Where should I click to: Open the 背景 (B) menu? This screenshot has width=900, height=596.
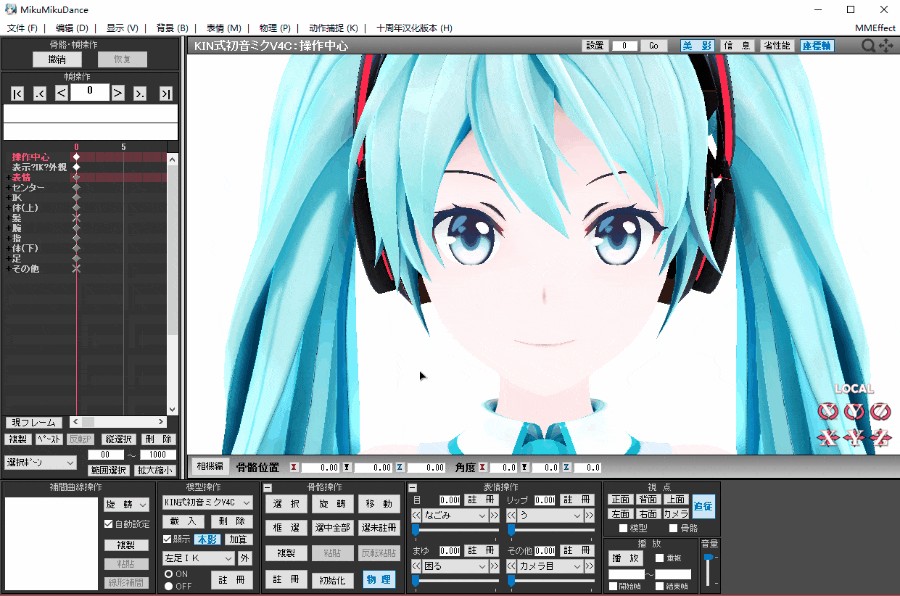tap(172, 28)
